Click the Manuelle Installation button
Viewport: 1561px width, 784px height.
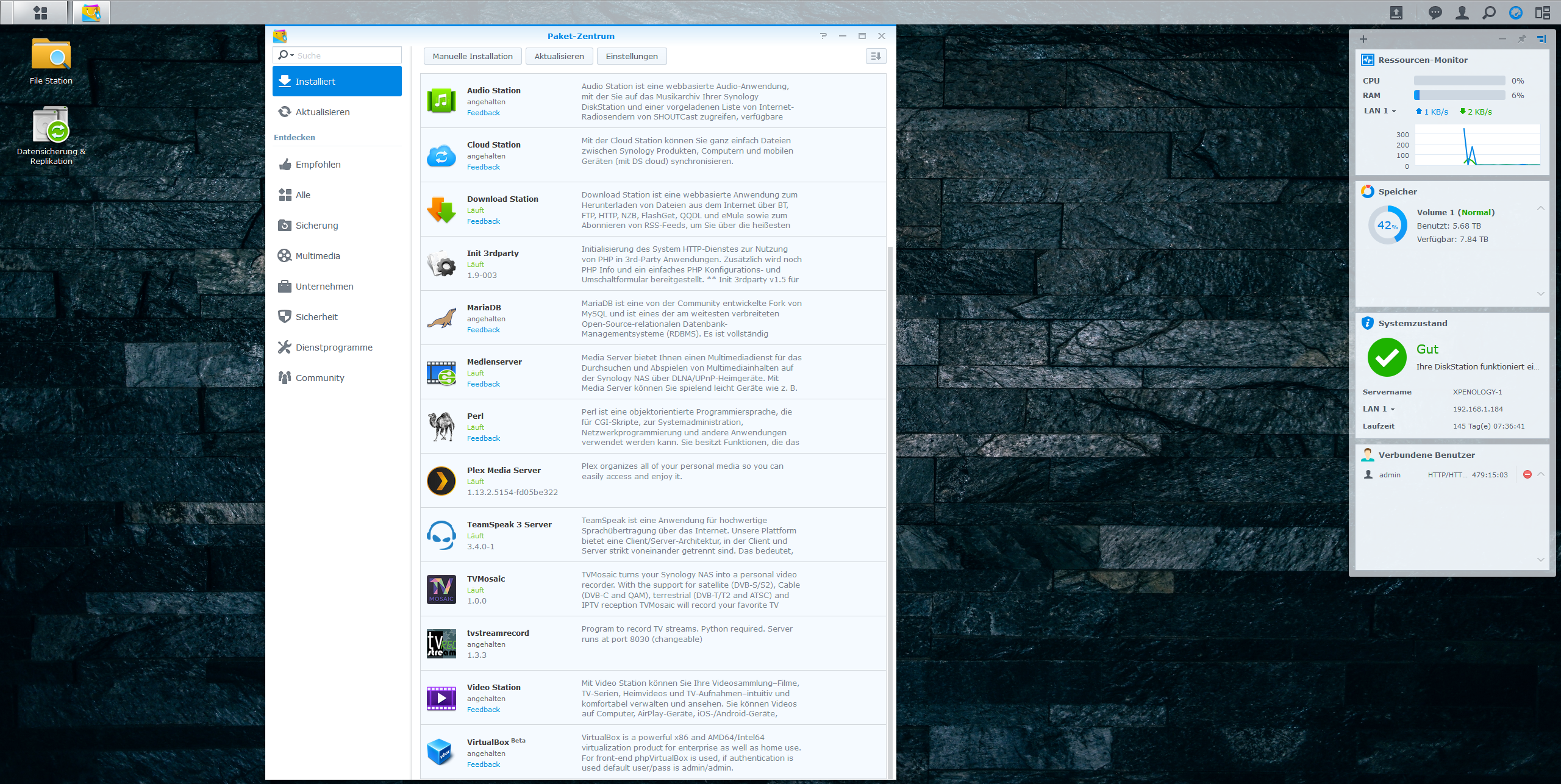(x=473, y=56)
